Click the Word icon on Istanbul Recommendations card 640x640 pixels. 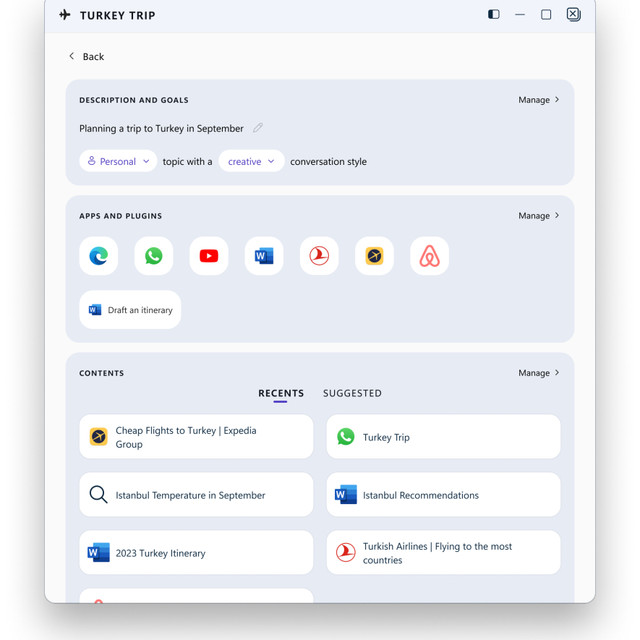(x=346, y=495)
